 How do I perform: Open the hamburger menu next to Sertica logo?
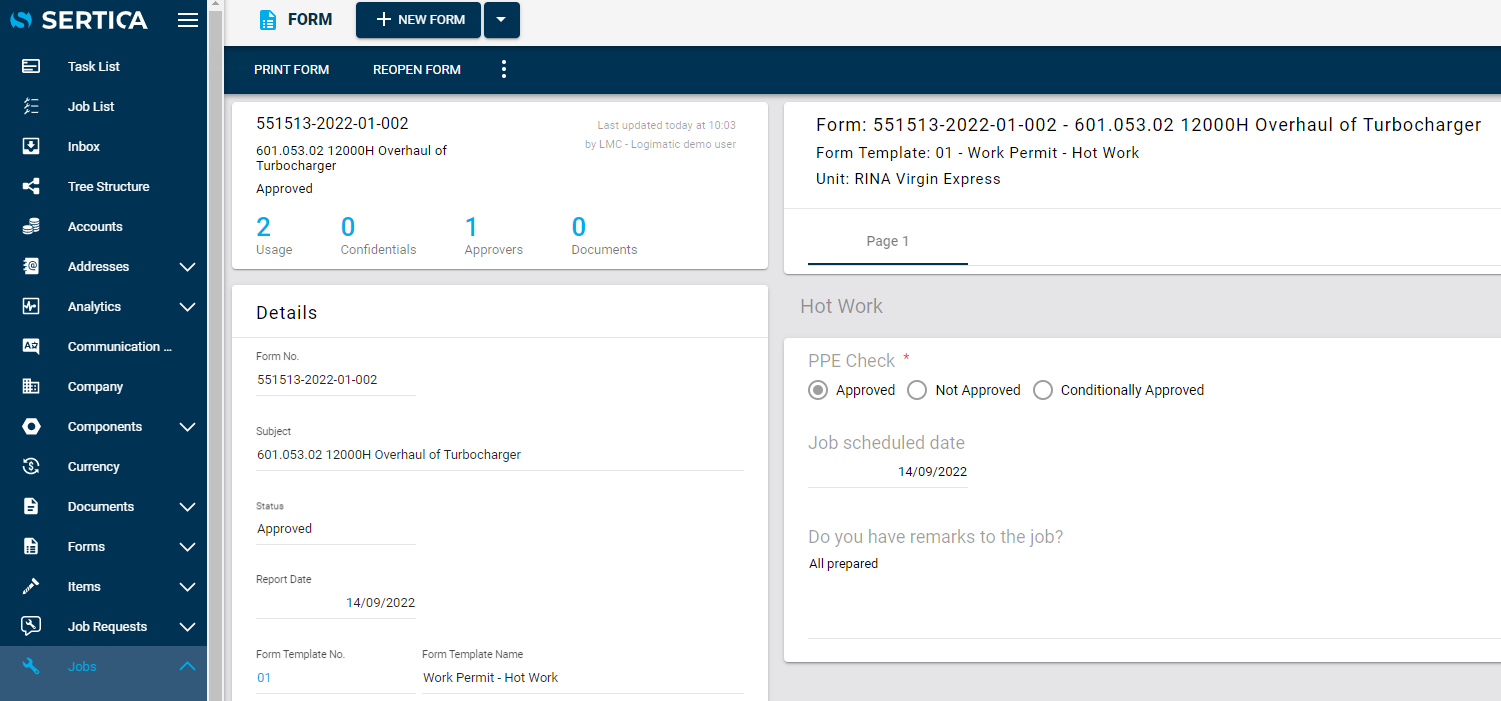pyautogui.click(x=187, y=20)
